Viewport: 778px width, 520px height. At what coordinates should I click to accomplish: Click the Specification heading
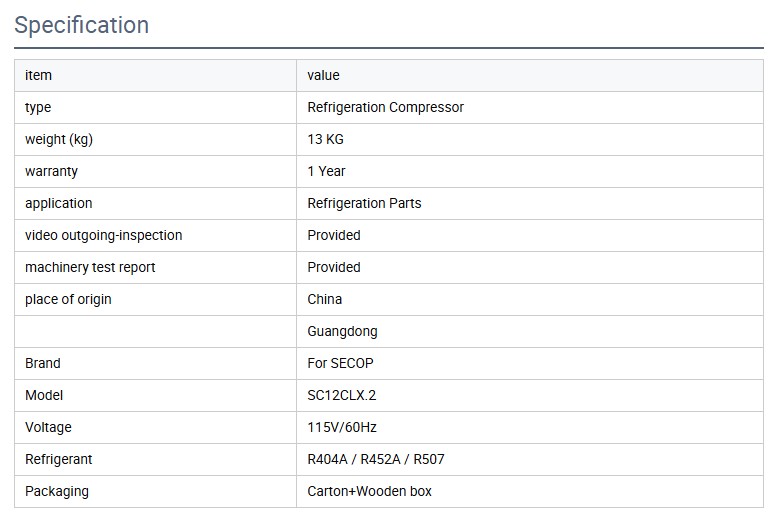pyautogui.click(x=82, y=25)
